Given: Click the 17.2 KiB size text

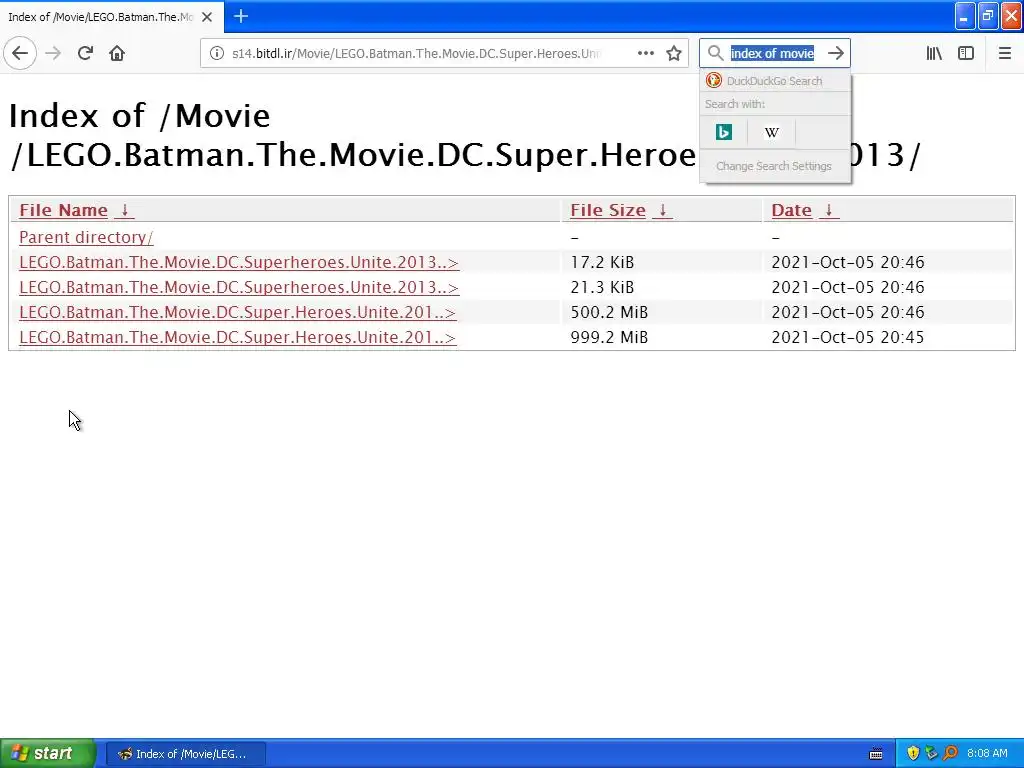Looking at the screenshot, I should tap(602, 263).
